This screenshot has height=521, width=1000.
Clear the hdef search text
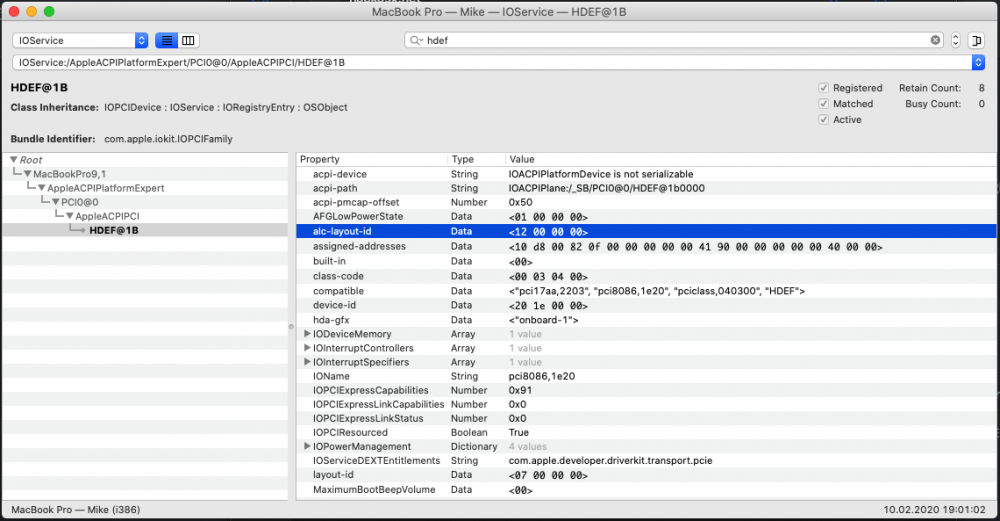pos(935,40)
